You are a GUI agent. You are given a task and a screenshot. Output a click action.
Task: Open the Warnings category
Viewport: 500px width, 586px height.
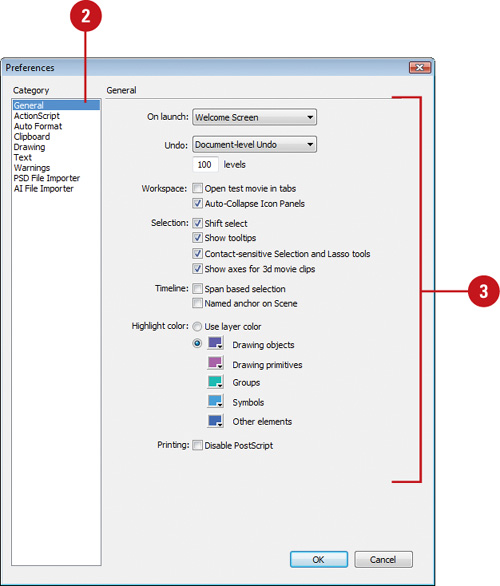pos(32,168)
